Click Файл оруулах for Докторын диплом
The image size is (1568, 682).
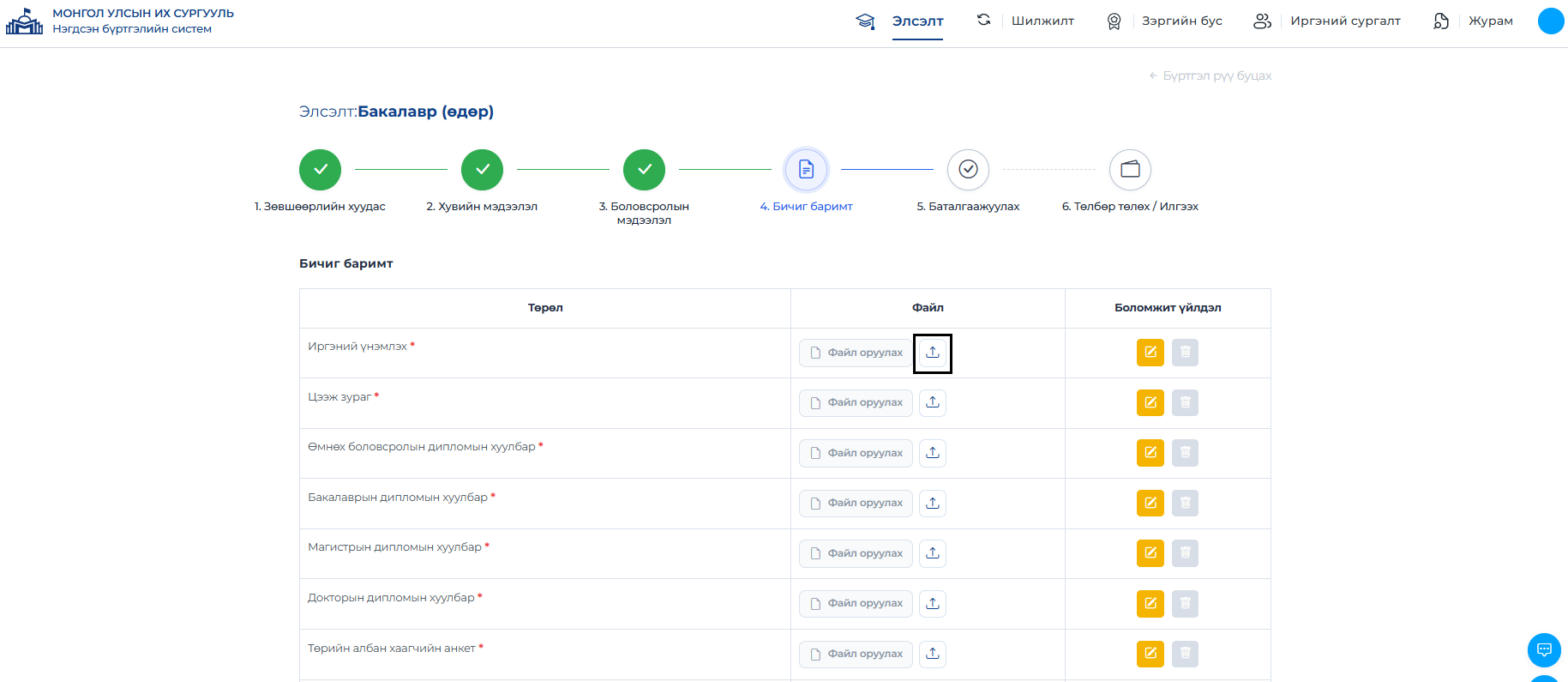click(x=856, y=603)
